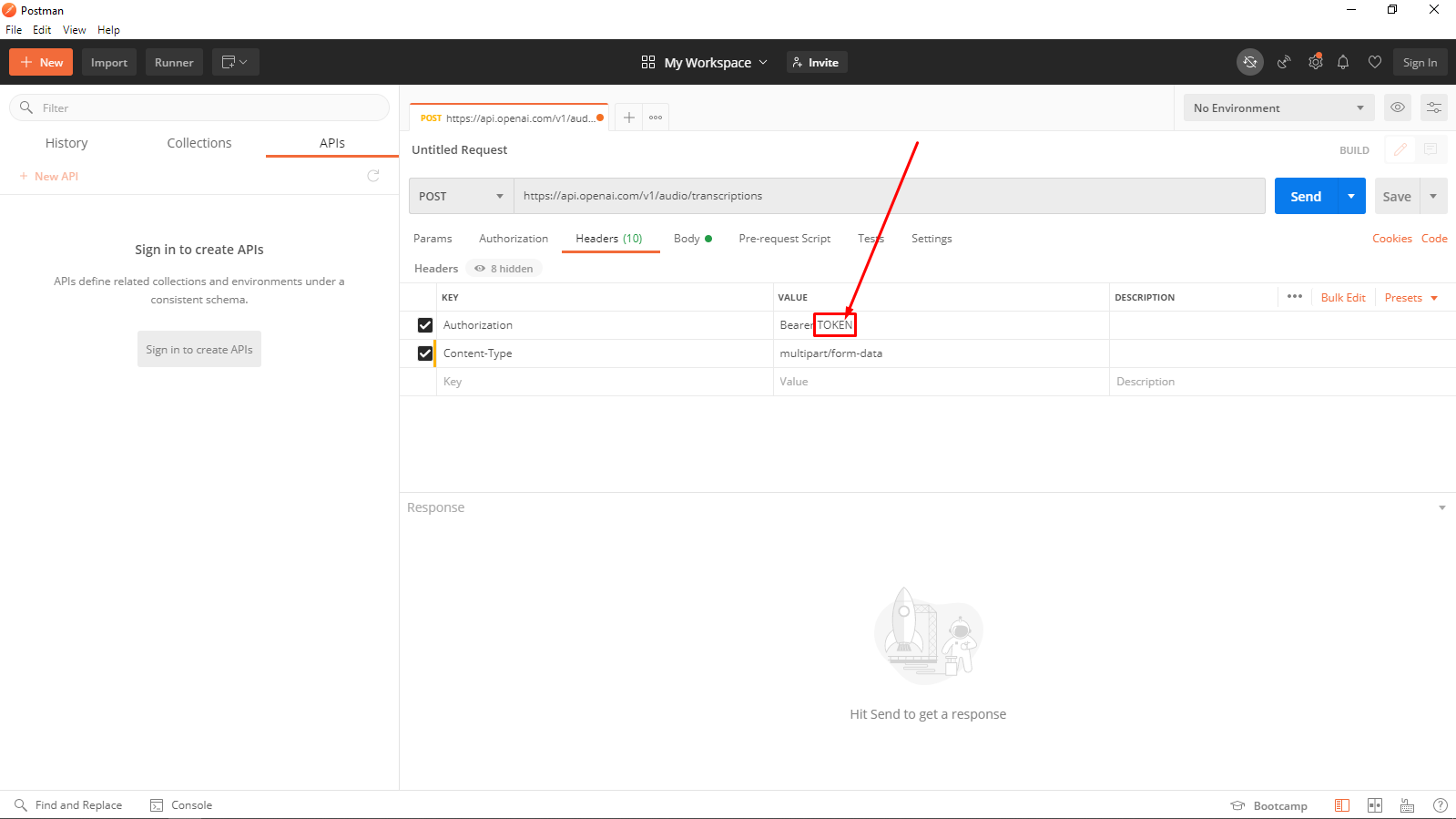Viewport: 1456px width, 819px height.
Task: Open notifications bell icon
Action: point(1343,62)
